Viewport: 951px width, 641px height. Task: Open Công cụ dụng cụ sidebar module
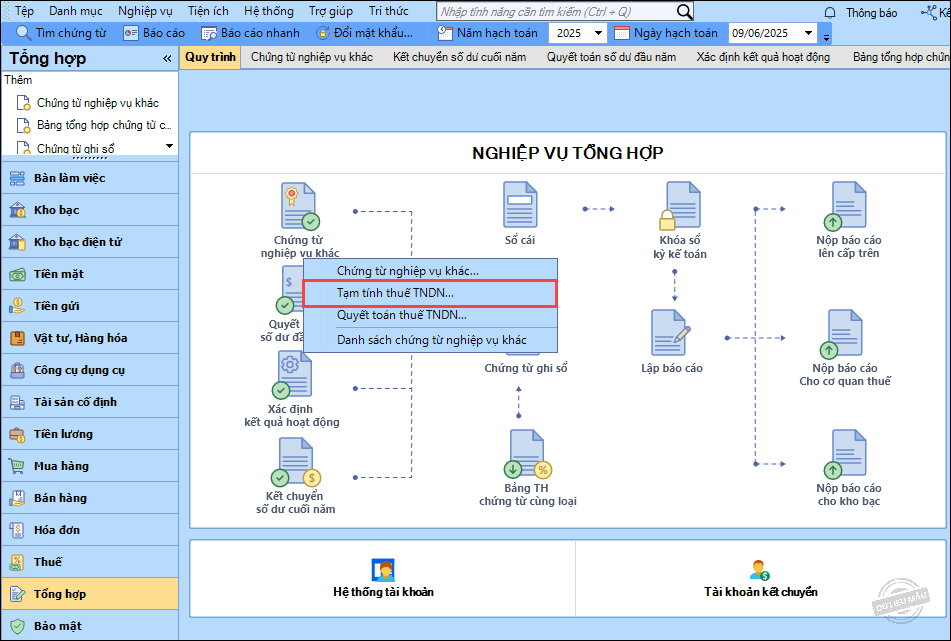pos(90,370)
